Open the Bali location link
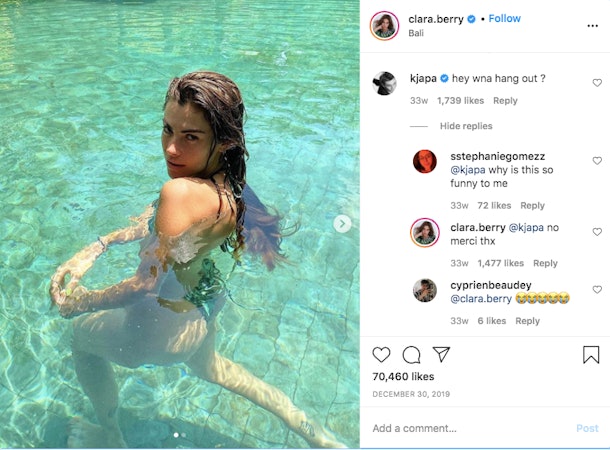Image resolution: width=610 pixels, height=450 pixels. [x=416, y=33]
